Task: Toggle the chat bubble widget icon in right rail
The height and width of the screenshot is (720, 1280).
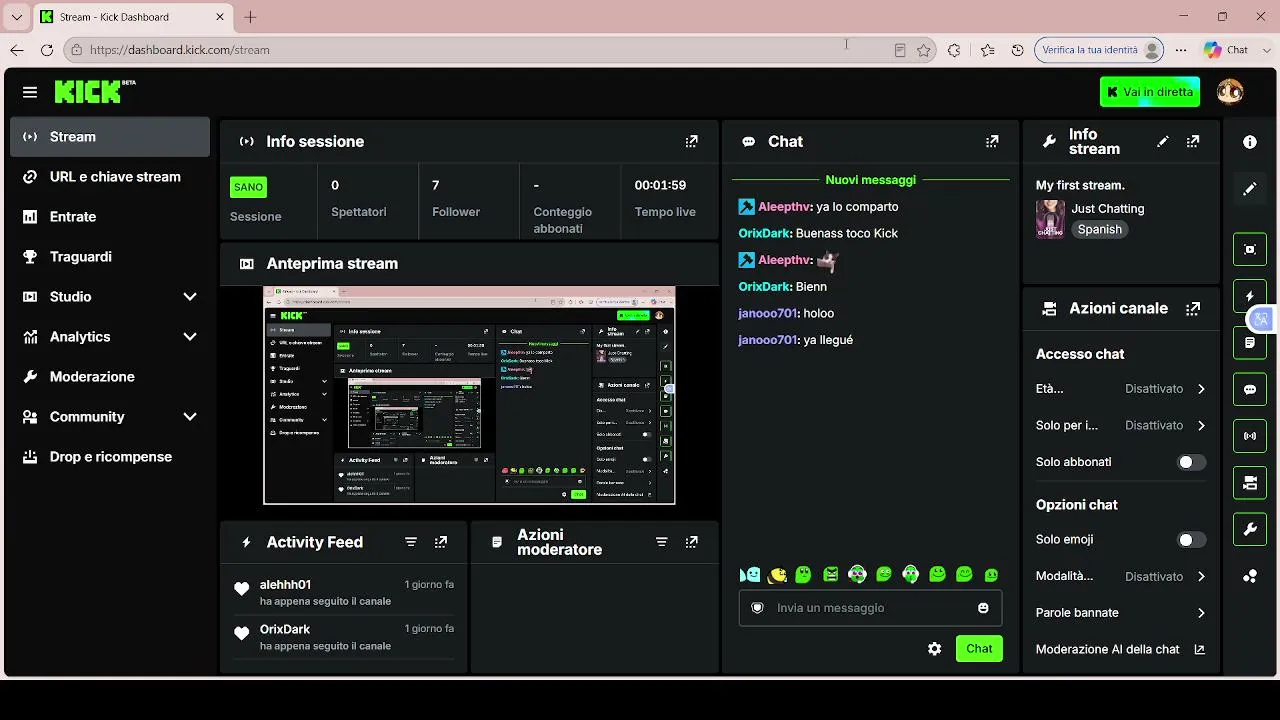Action: tap(1250, 390)
